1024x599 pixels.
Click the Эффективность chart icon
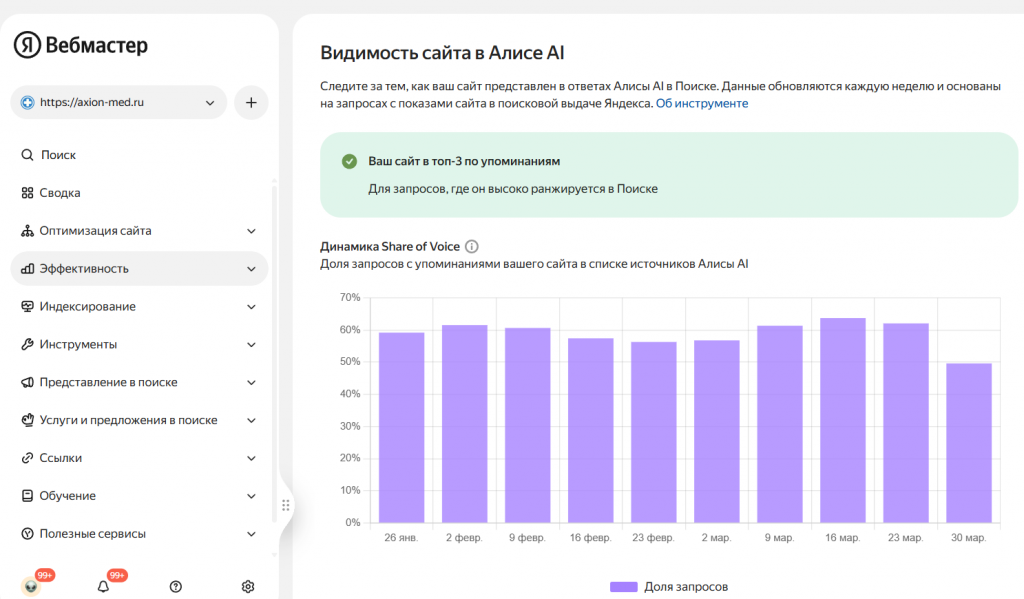point(27,268)
